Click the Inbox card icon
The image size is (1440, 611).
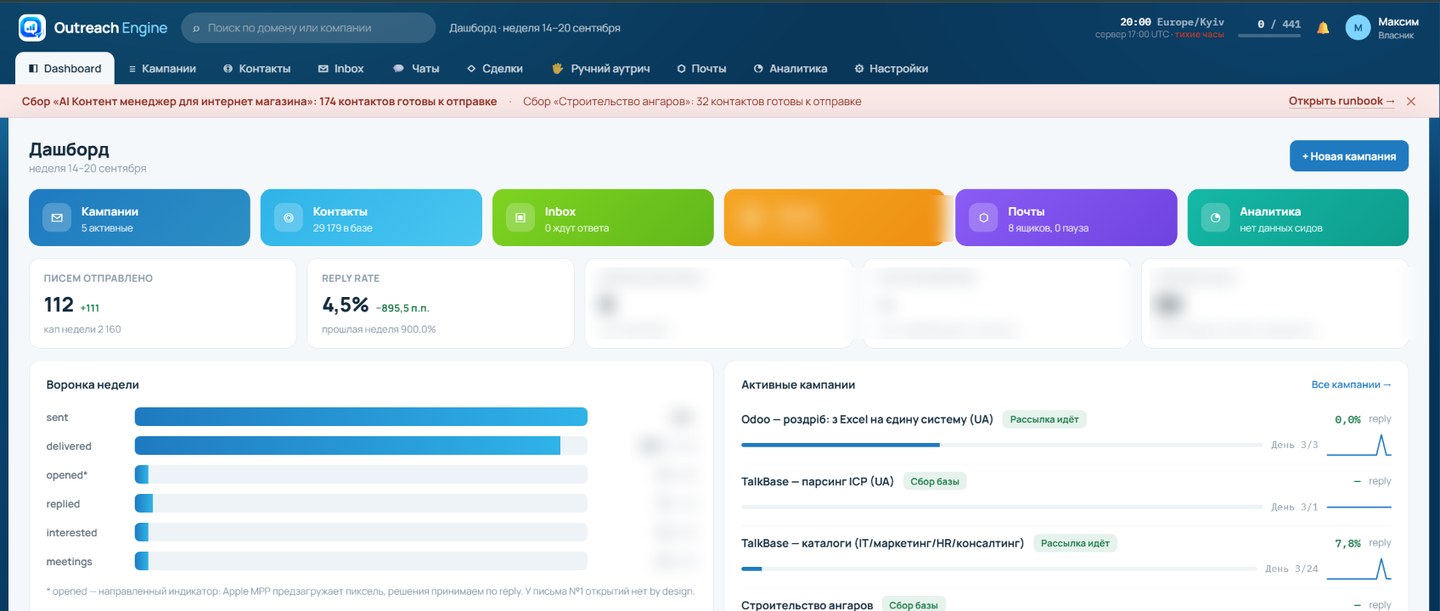tap(520, 217)
